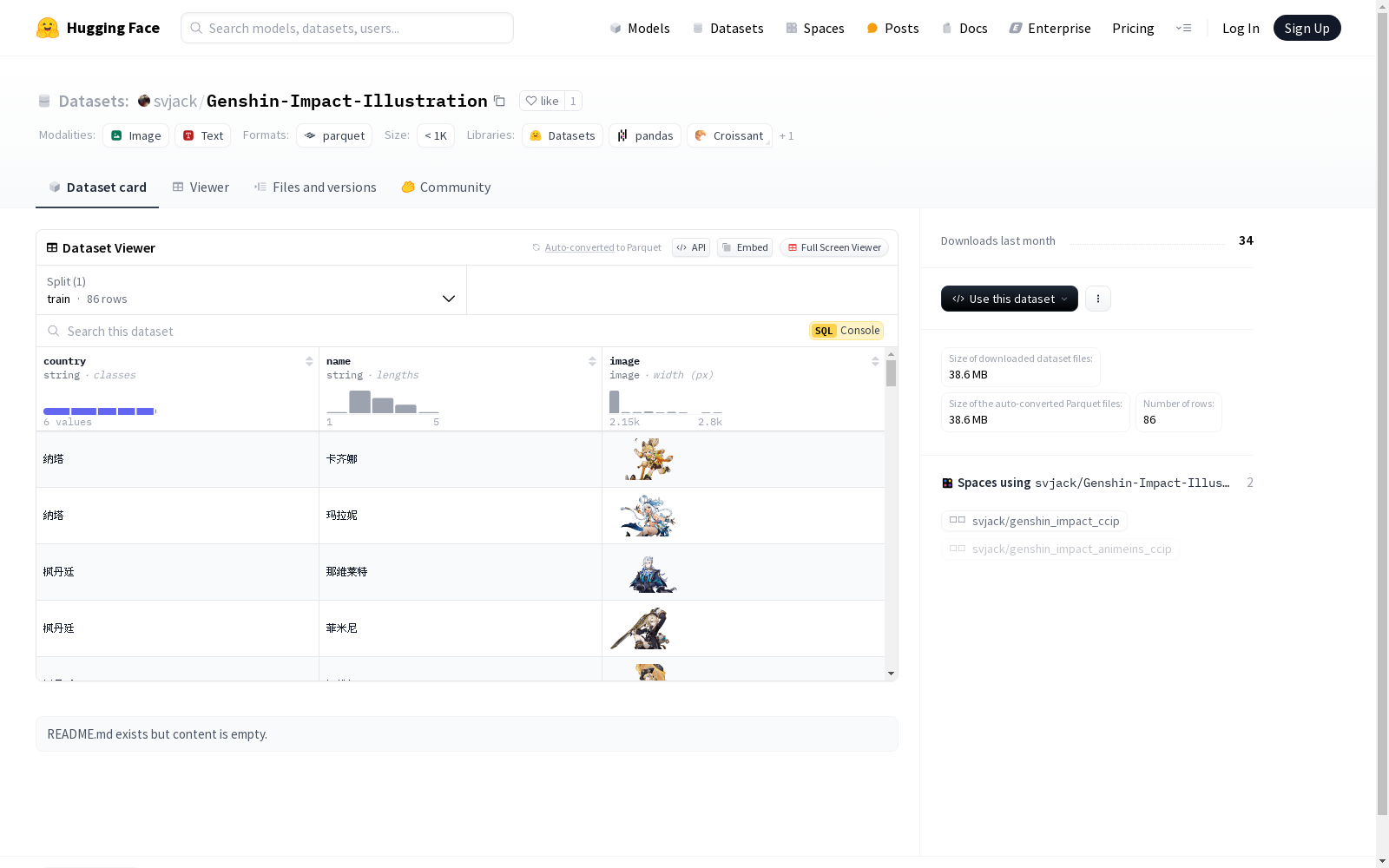Click the image width histogram
This screenshot has height=868, width=1389.
[x=666, y=402]
